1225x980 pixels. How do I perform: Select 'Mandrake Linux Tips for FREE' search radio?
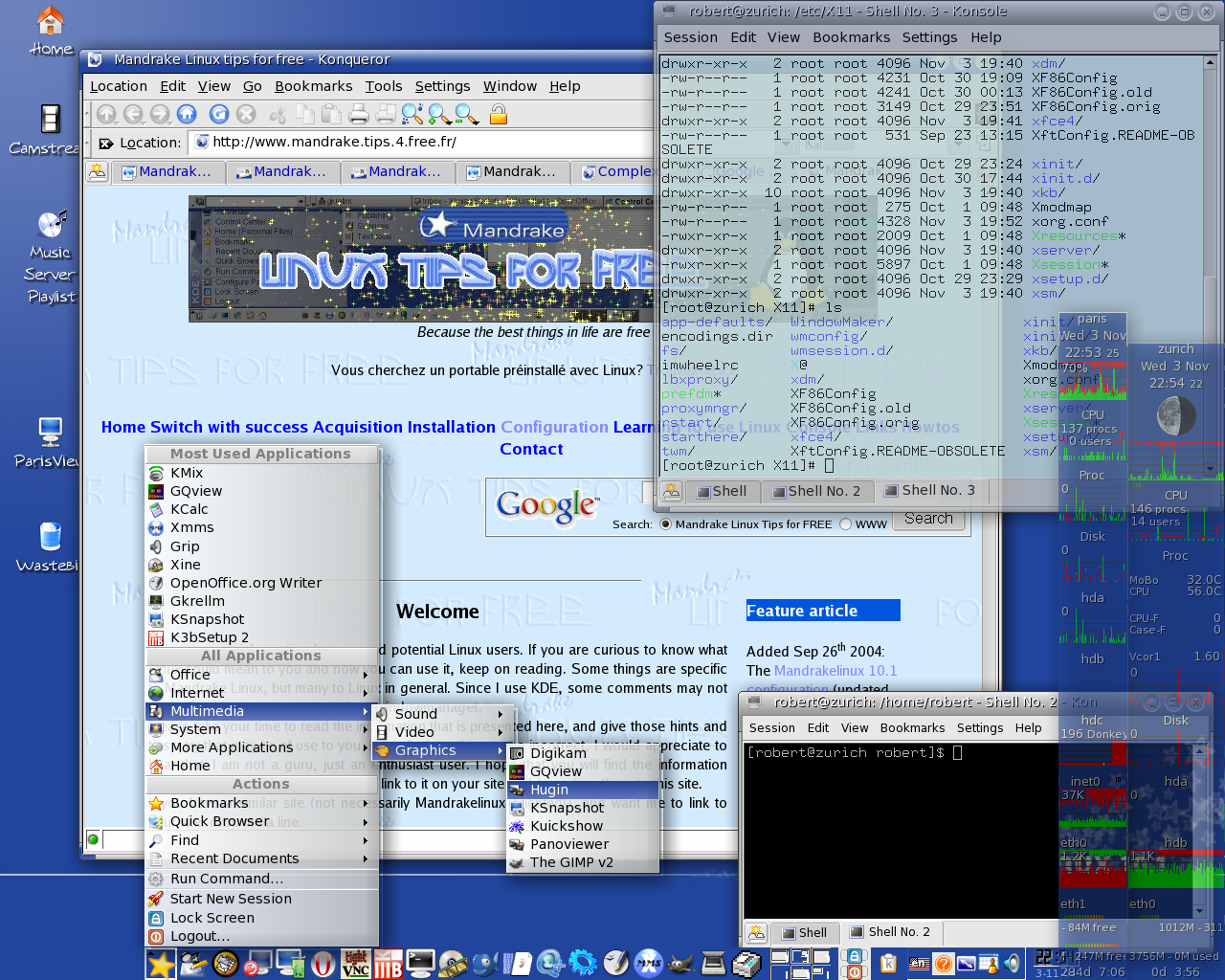pyautogui.click(x=665, y=524)
